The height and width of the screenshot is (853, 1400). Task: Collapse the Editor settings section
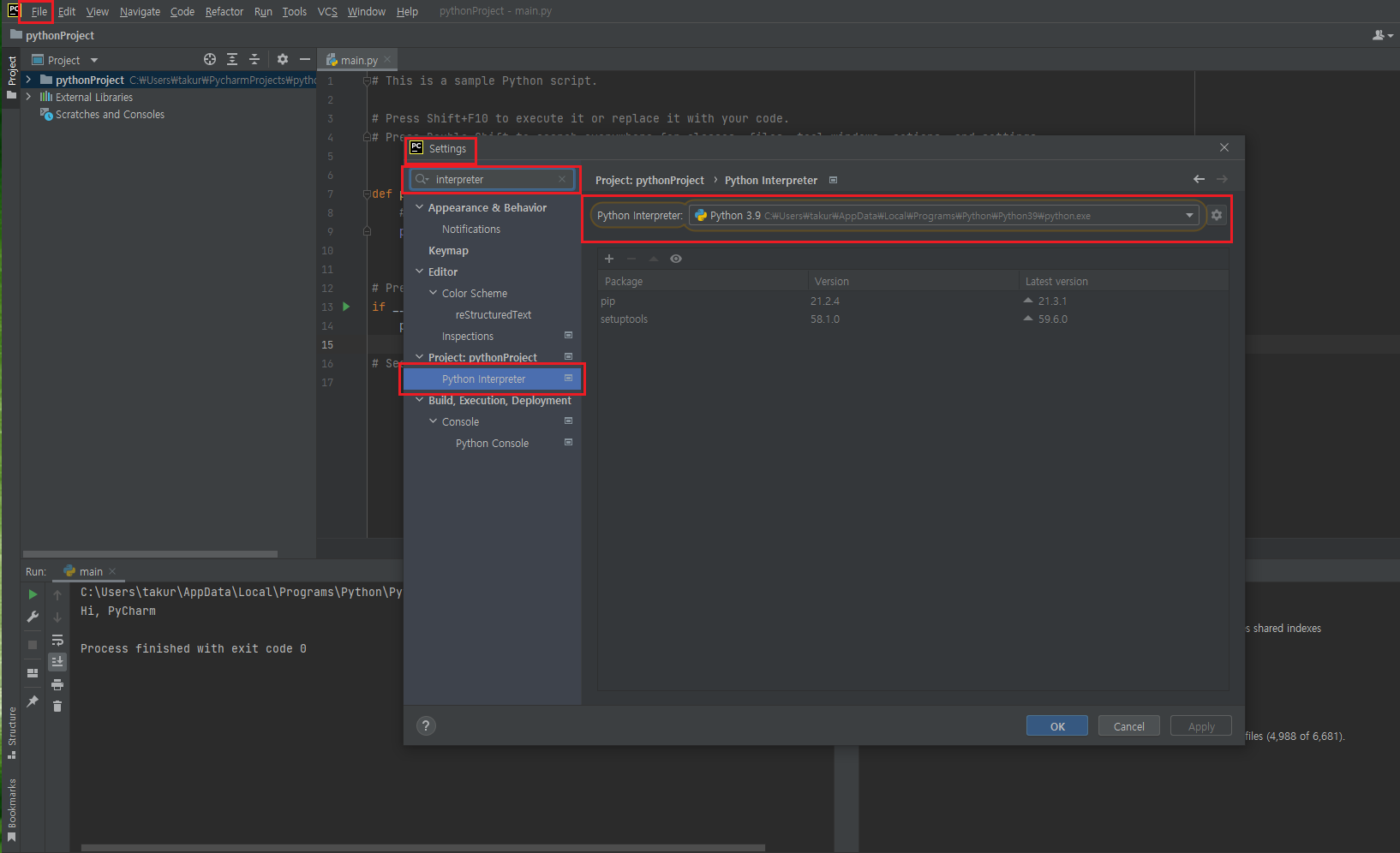click(x=420, y=271)
